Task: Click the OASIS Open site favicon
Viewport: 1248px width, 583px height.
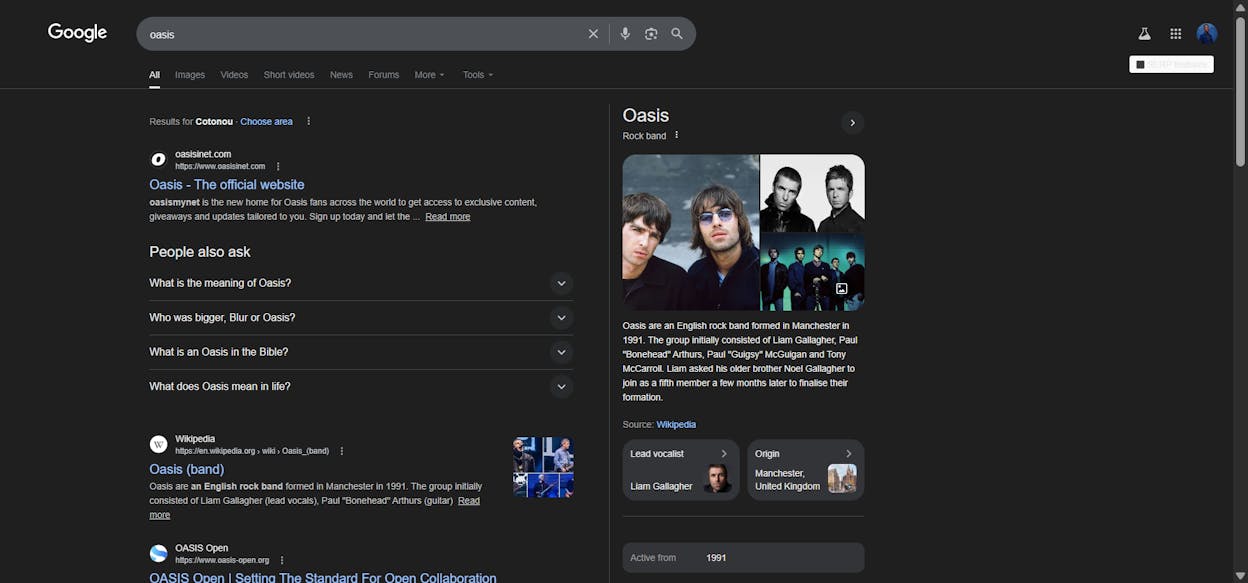Action: (x=158, y=553)
